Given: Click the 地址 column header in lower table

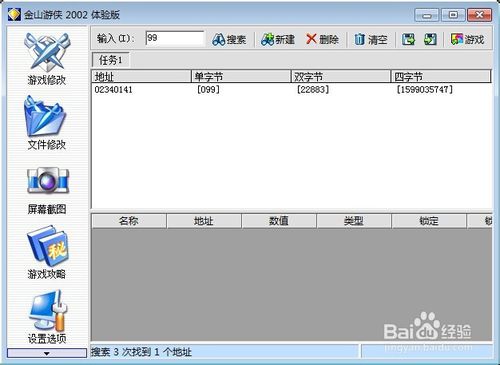Looking at the screenshot, I should (204, 221).
